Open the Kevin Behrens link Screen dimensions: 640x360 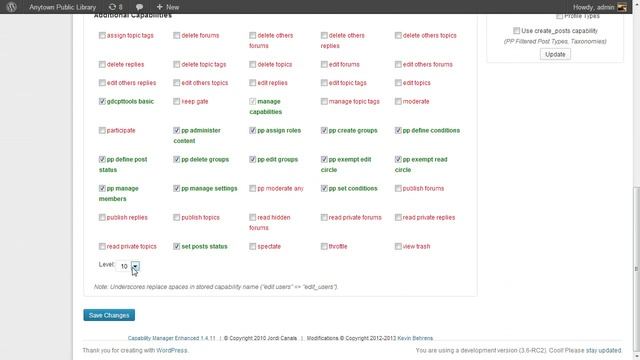point(415,338)
